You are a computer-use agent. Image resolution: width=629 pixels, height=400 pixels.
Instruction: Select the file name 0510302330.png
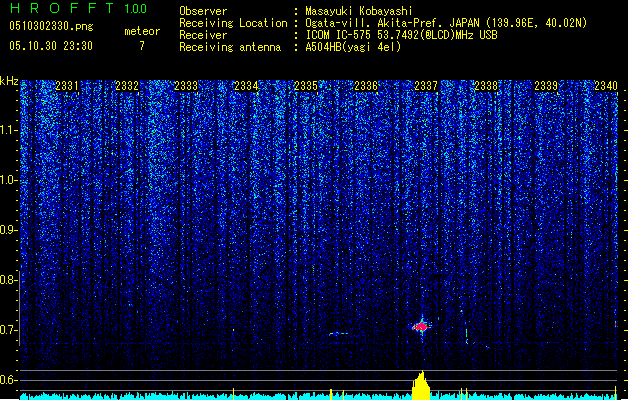click(x=51, y=26)
